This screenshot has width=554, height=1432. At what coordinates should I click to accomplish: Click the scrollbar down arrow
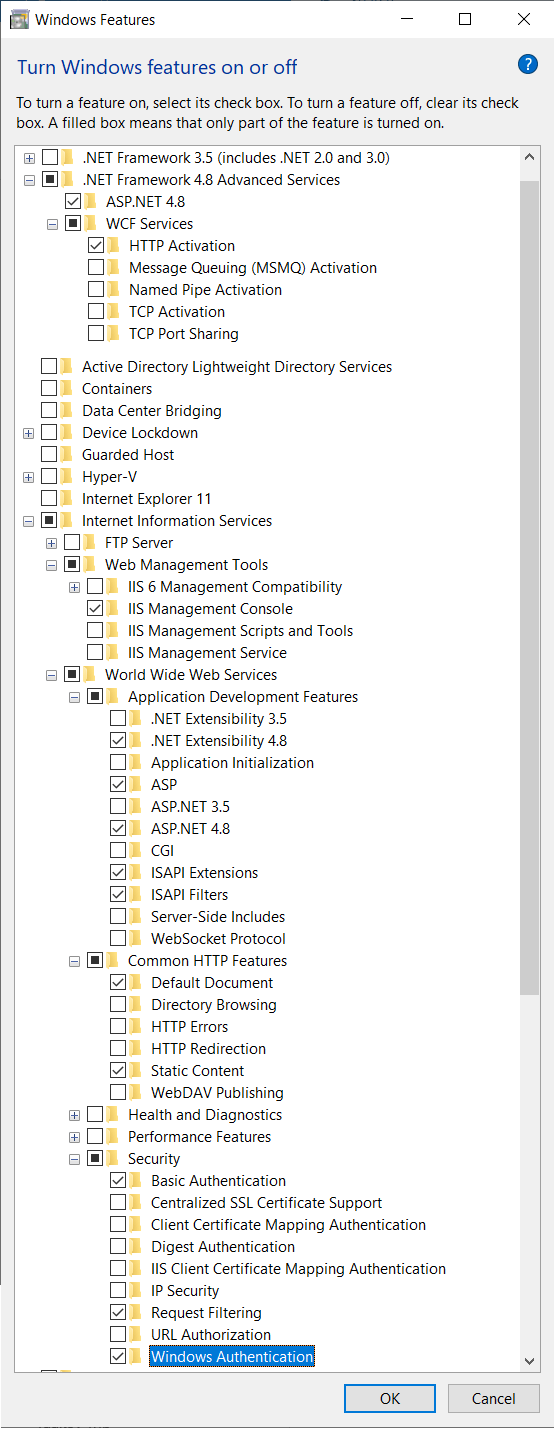click(529, 1360)
